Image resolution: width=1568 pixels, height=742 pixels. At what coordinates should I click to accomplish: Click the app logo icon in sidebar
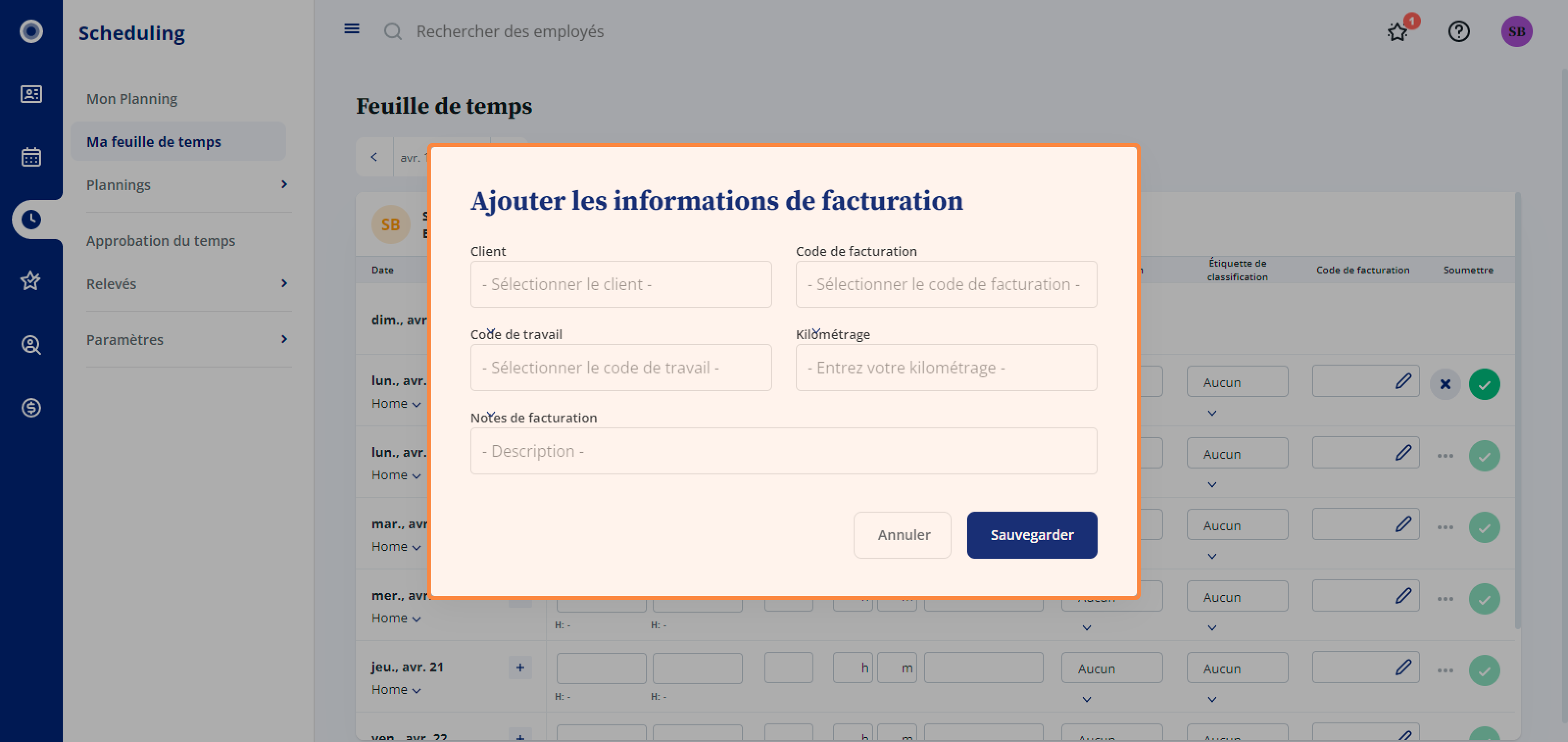coord(31,31)
